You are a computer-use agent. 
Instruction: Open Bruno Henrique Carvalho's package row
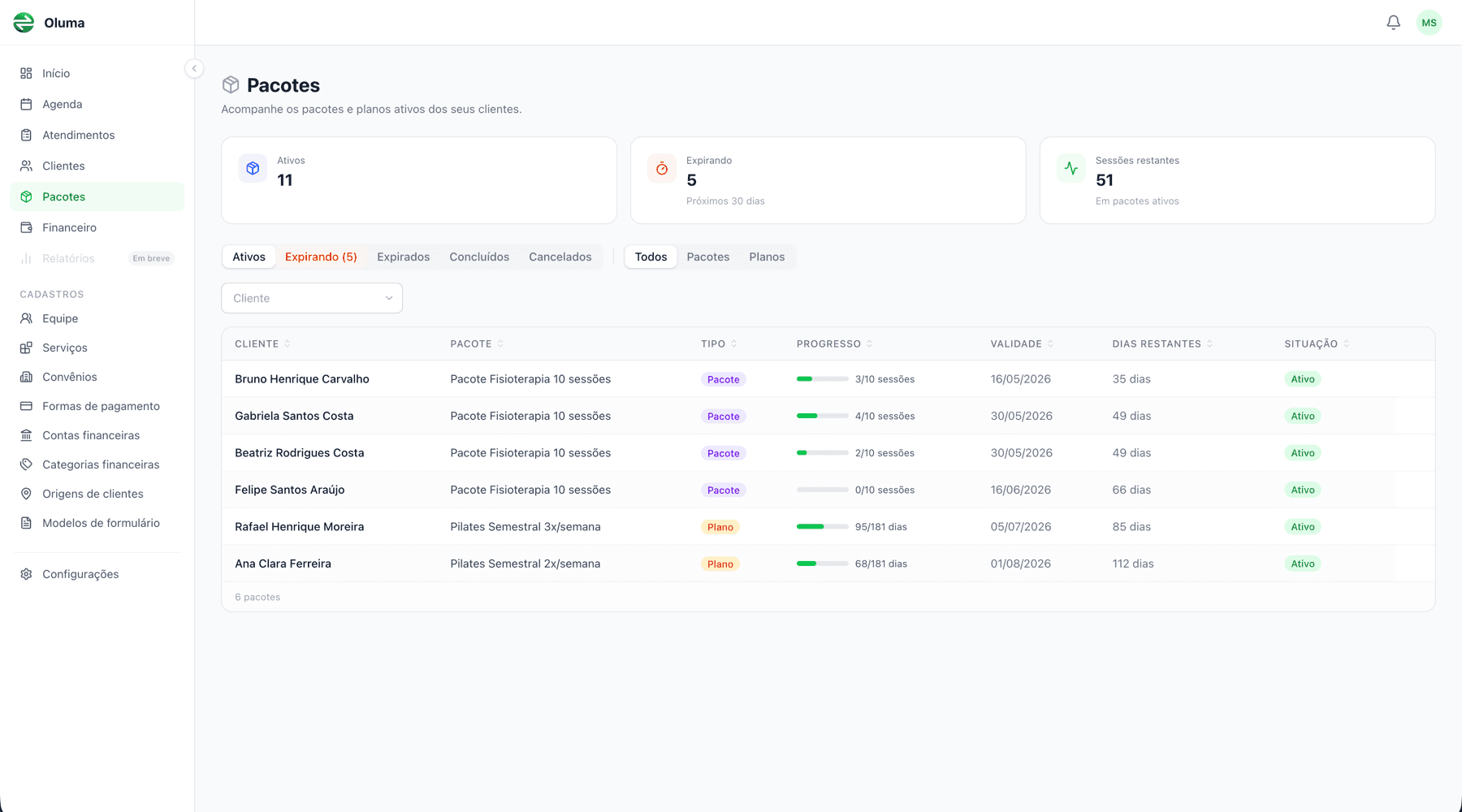(x=302, y=379)
